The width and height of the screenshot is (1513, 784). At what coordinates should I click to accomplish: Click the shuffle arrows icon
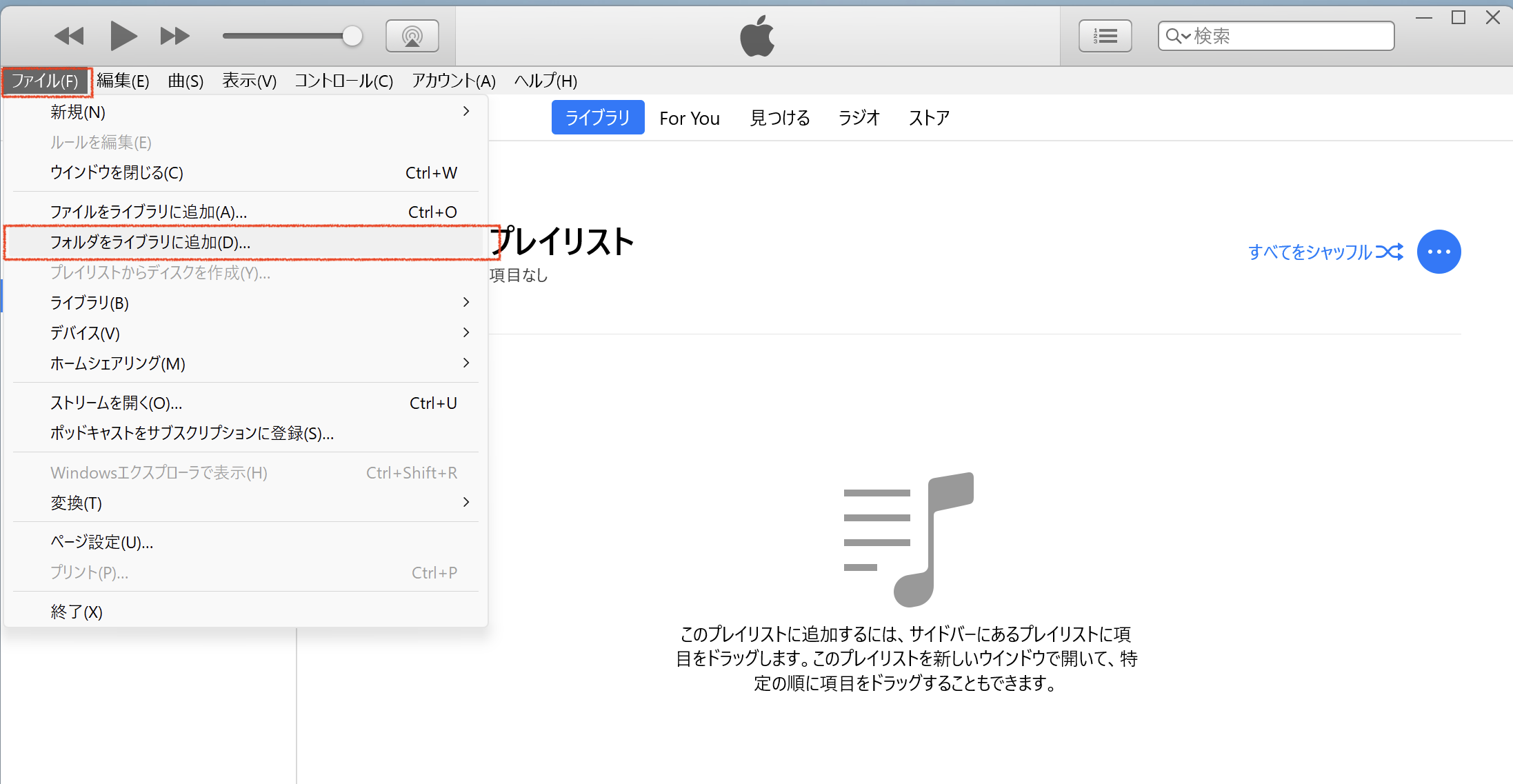[1389, 252]
